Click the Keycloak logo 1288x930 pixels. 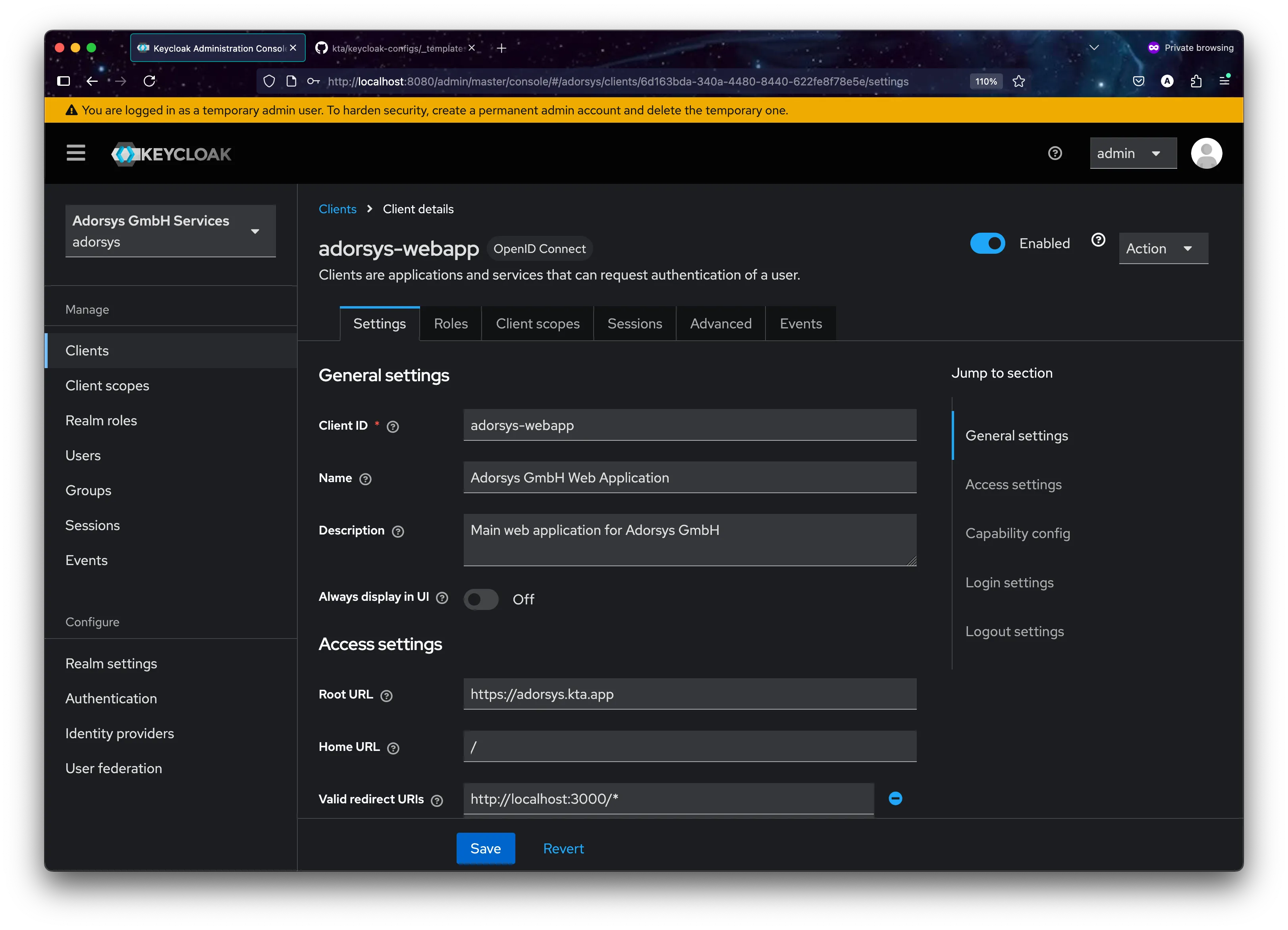(170, 153)
